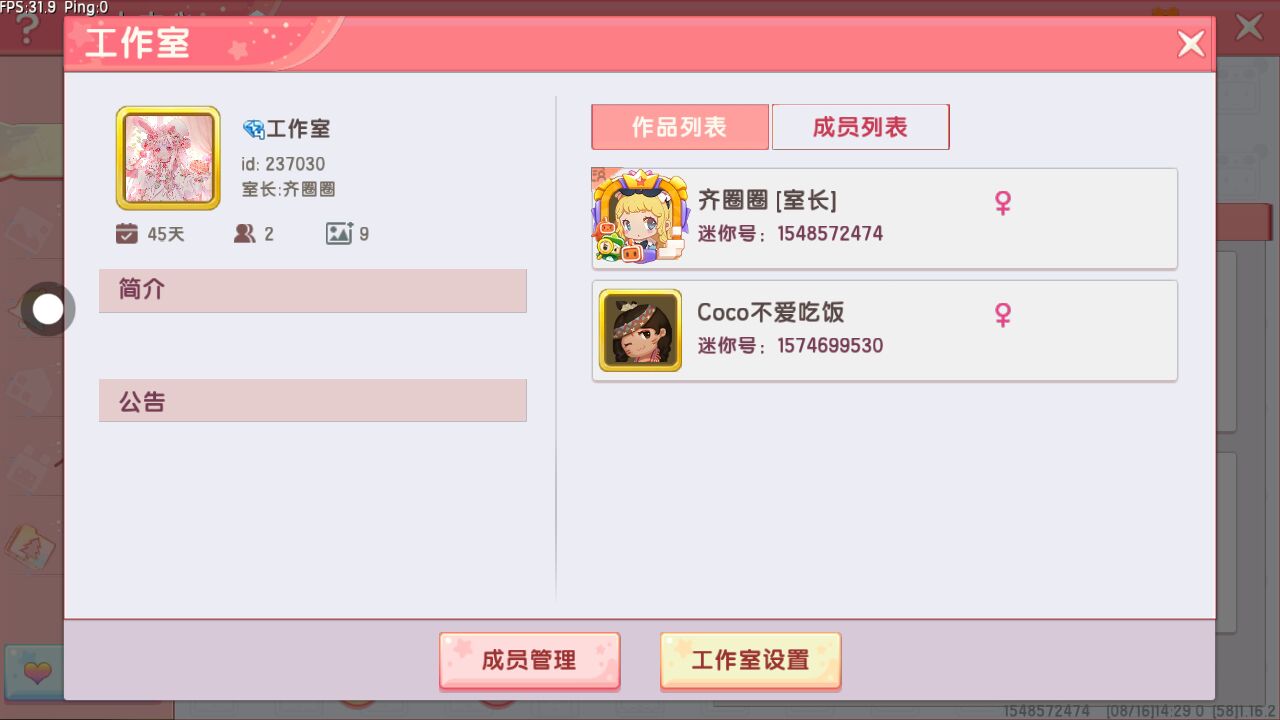Open the 工作室设置 button
This screenshot has width=1280, height=720.
point(750,660)
